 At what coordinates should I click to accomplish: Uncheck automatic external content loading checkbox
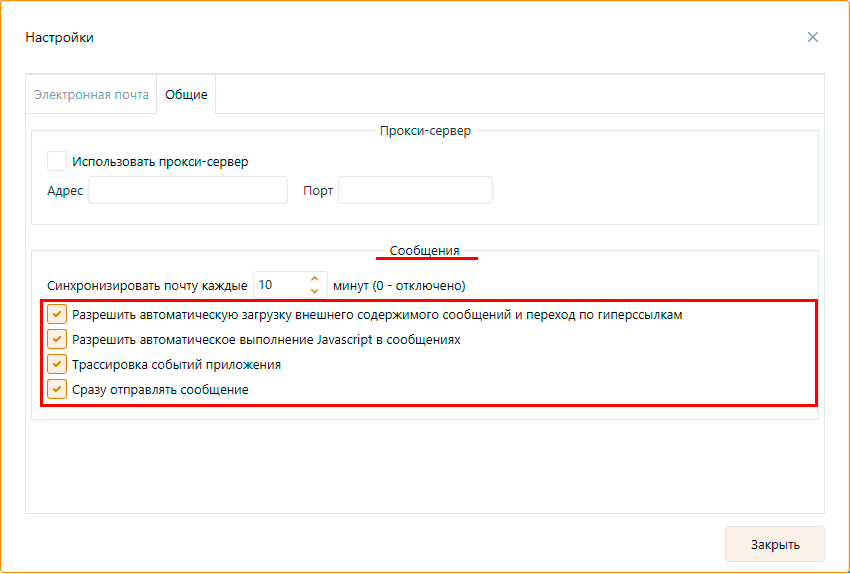click(57, 314)
